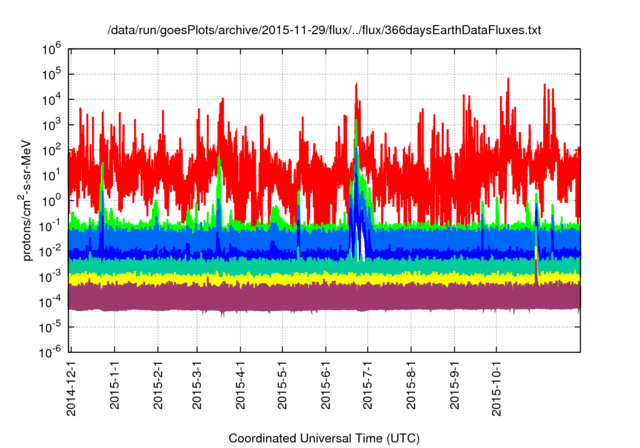Click the 10^-4 y-axis tick label
Image resolution: width=640 pixels, height=448 pixels.
click(50, 302)
